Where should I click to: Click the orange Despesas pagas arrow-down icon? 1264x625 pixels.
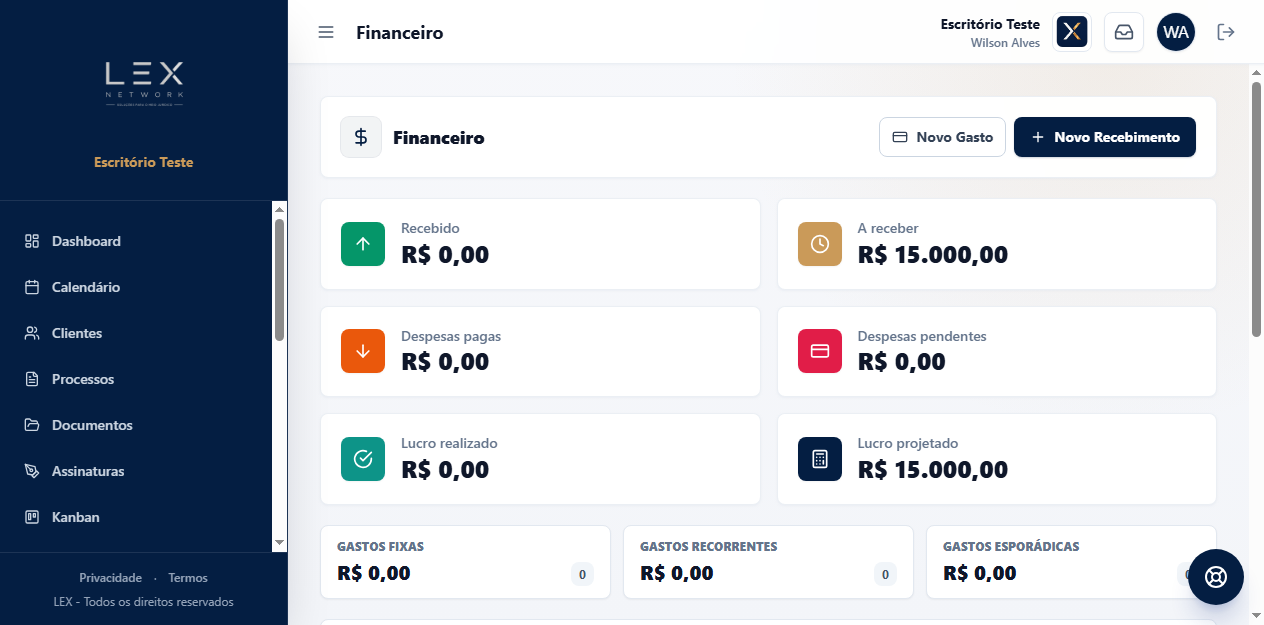click(x=363, y=351)
